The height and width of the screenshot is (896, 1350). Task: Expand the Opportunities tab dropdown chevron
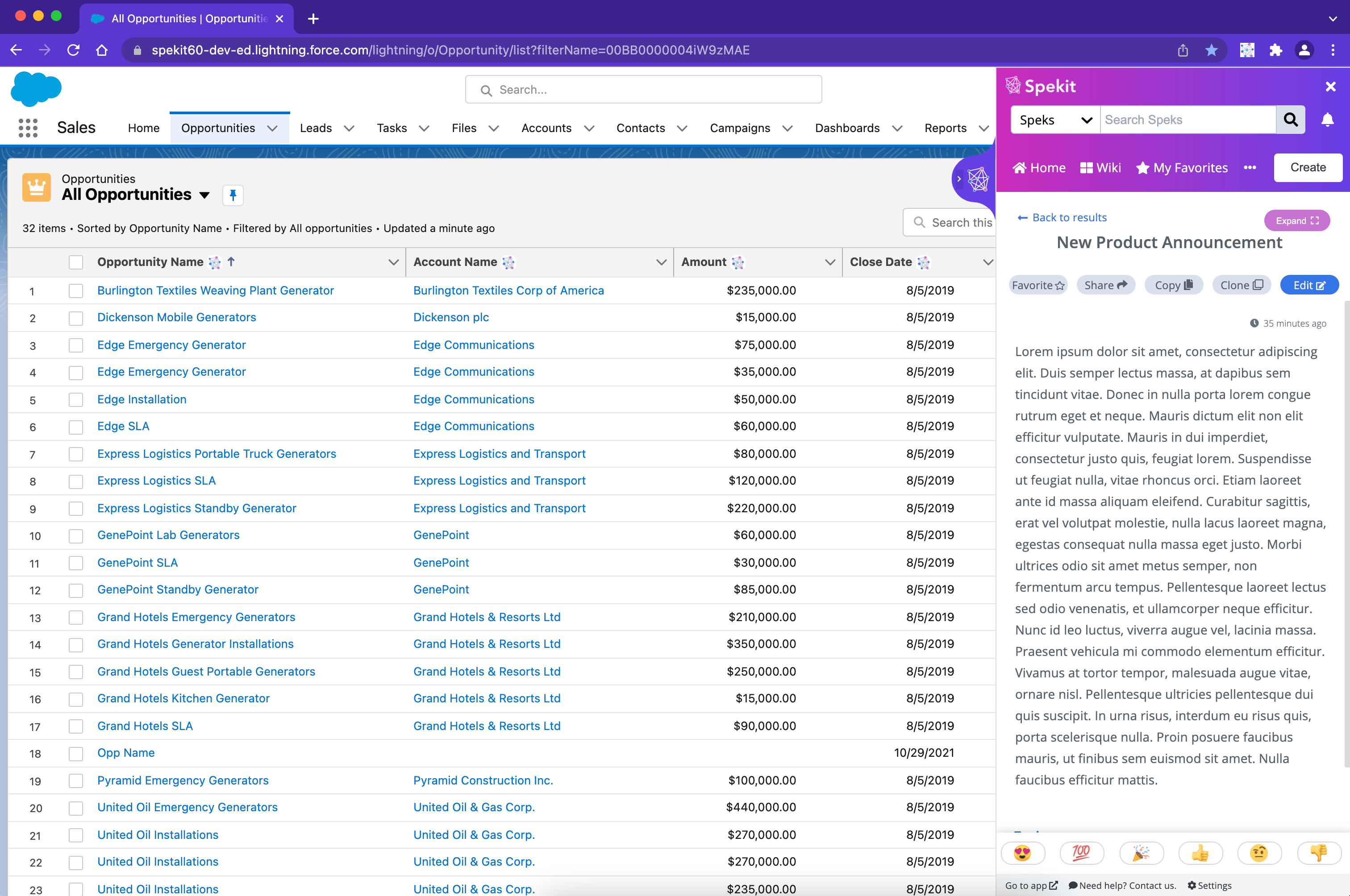tap(273, 129)
